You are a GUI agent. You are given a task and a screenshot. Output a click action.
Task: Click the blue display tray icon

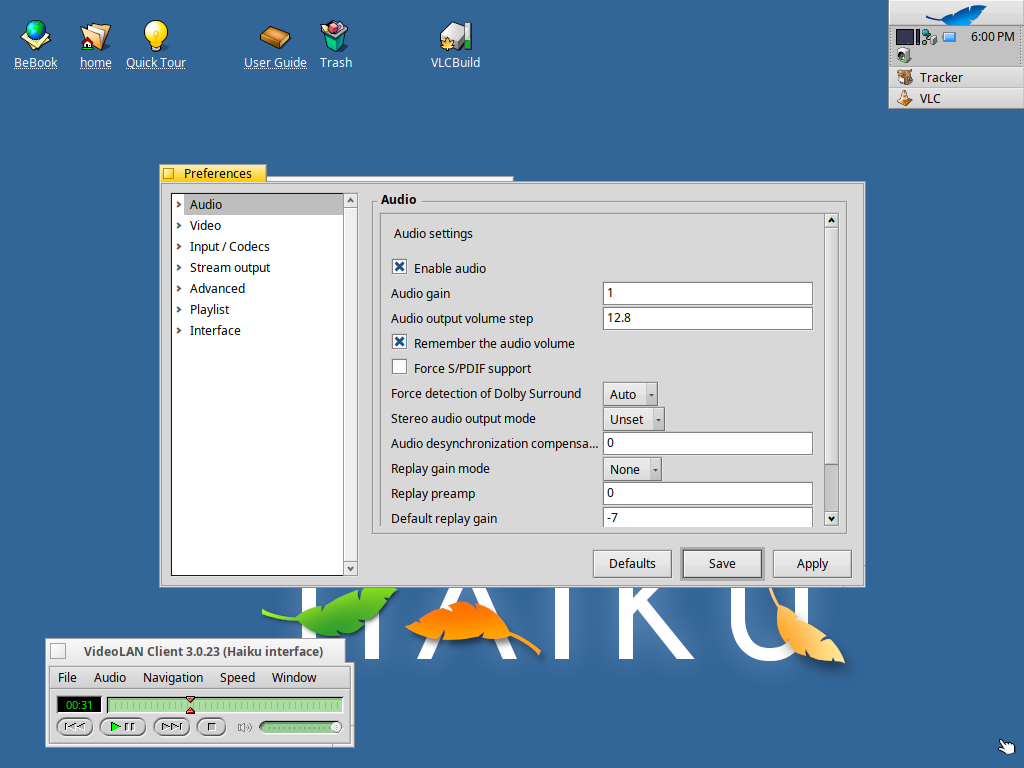click(949, 37)
